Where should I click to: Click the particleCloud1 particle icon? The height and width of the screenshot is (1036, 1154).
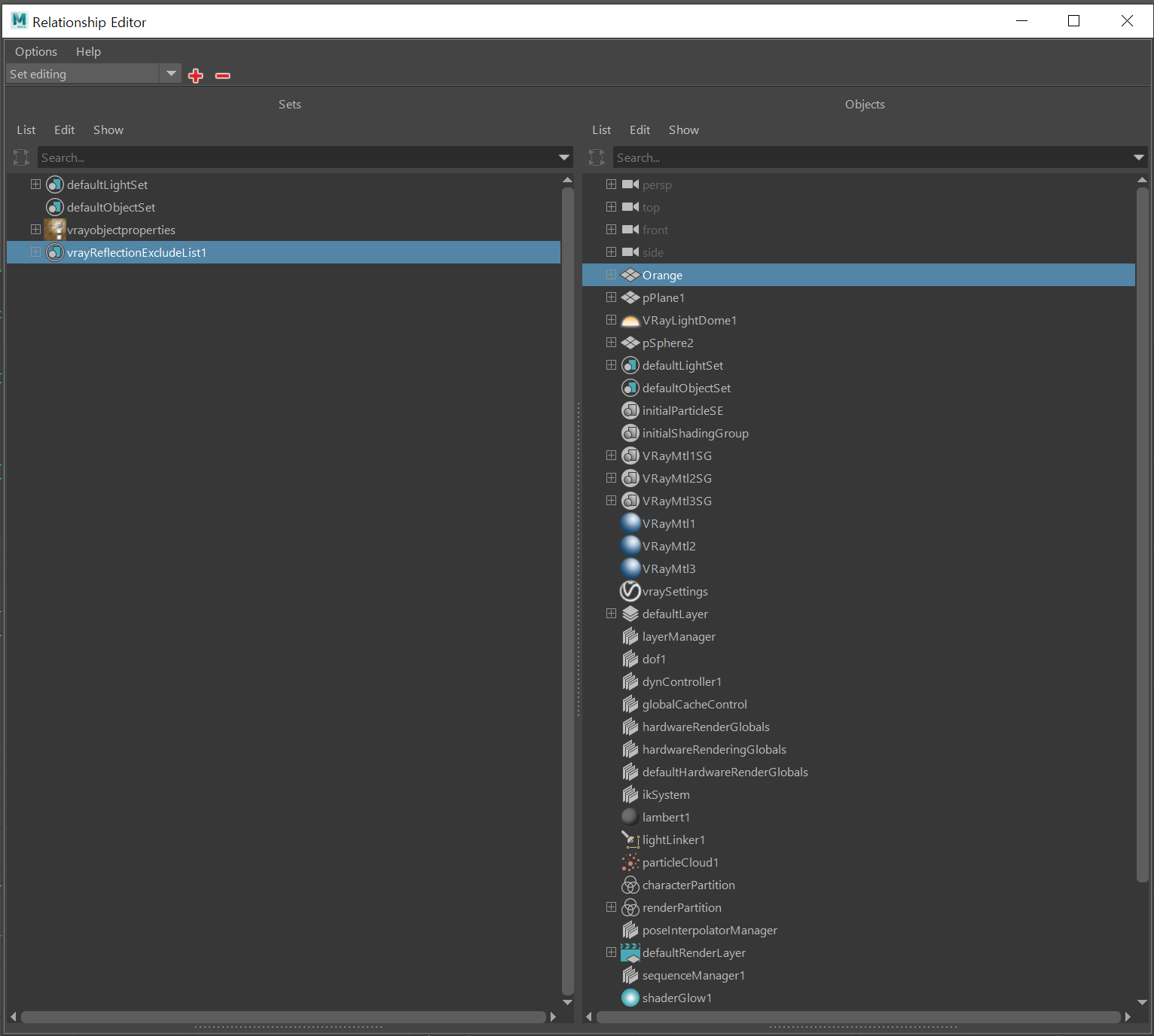coord(630,862)
